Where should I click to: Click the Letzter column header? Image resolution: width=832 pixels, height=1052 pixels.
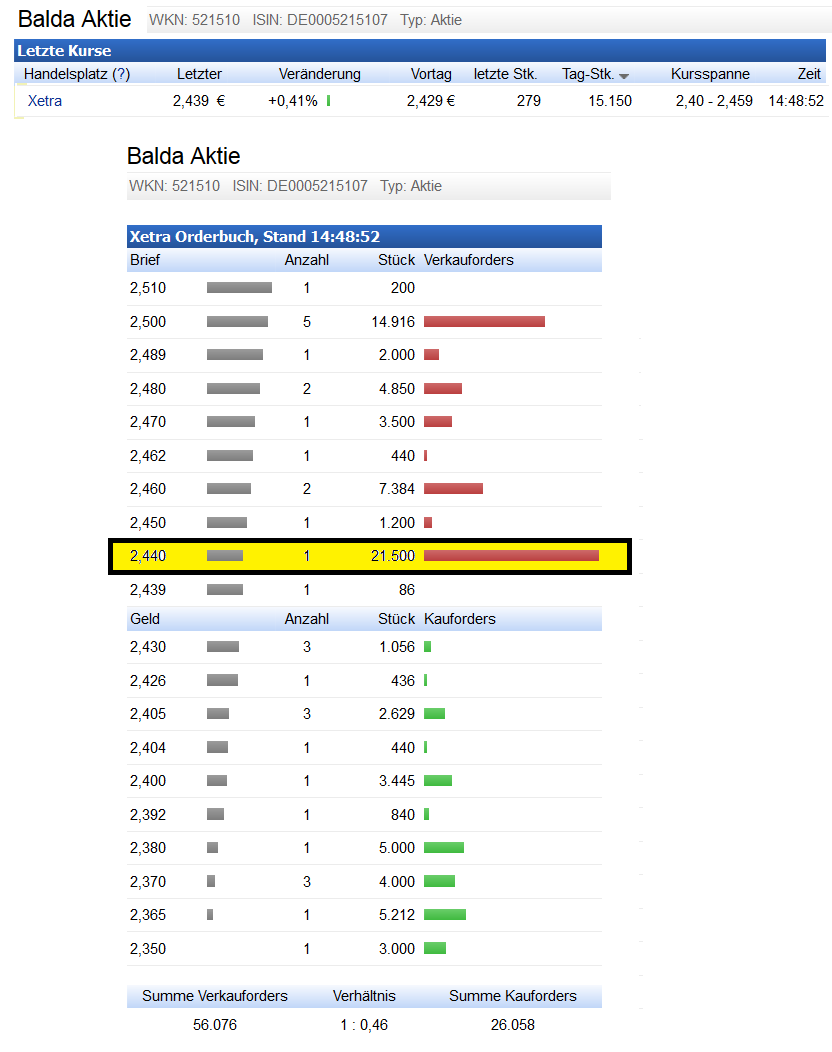tap(199, 74)
